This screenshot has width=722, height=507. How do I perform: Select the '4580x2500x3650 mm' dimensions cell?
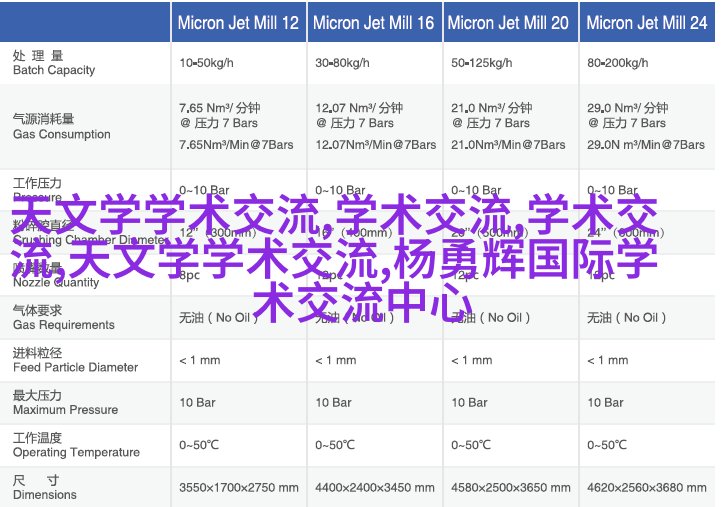click(511, 487)
